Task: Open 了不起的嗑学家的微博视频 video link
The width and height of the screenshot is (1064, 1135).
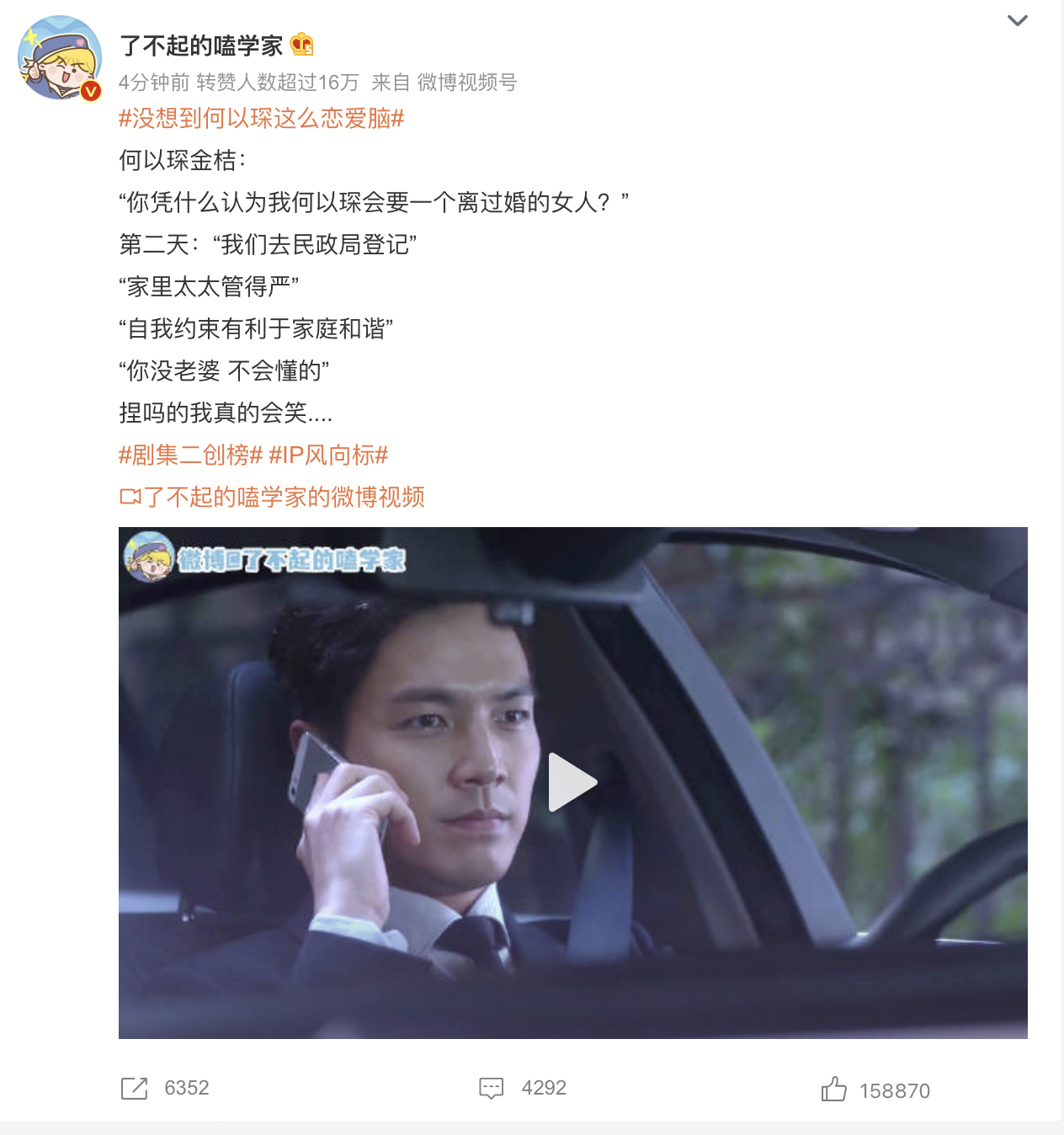Action: (x=285, y=498)
